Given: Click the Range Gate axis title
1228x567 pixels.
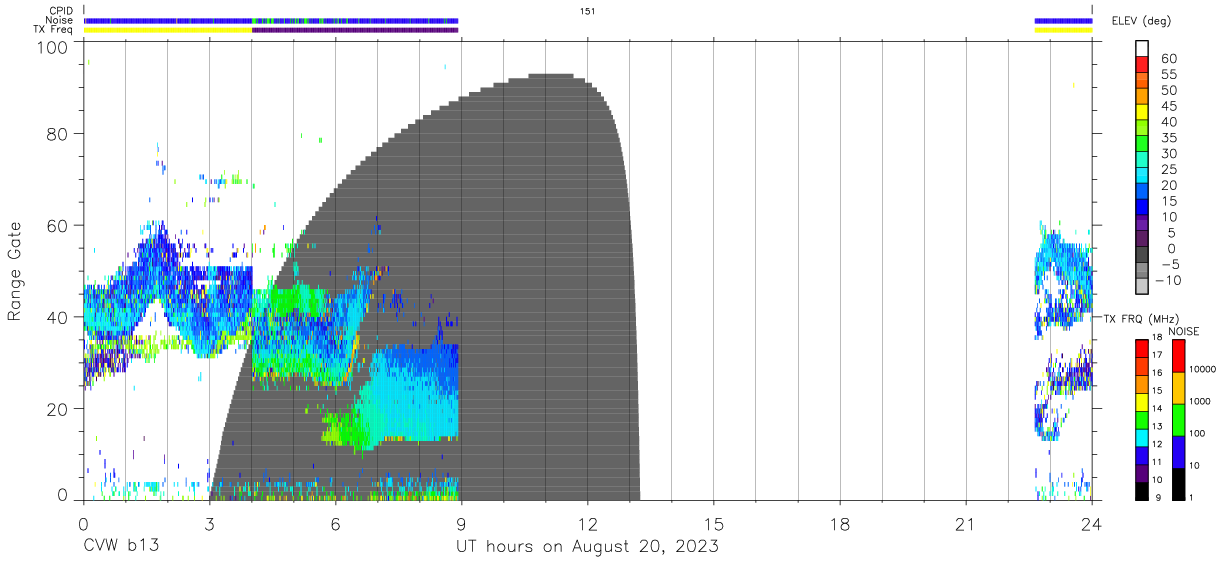Looking at the screenshot, I should point(15,272).
